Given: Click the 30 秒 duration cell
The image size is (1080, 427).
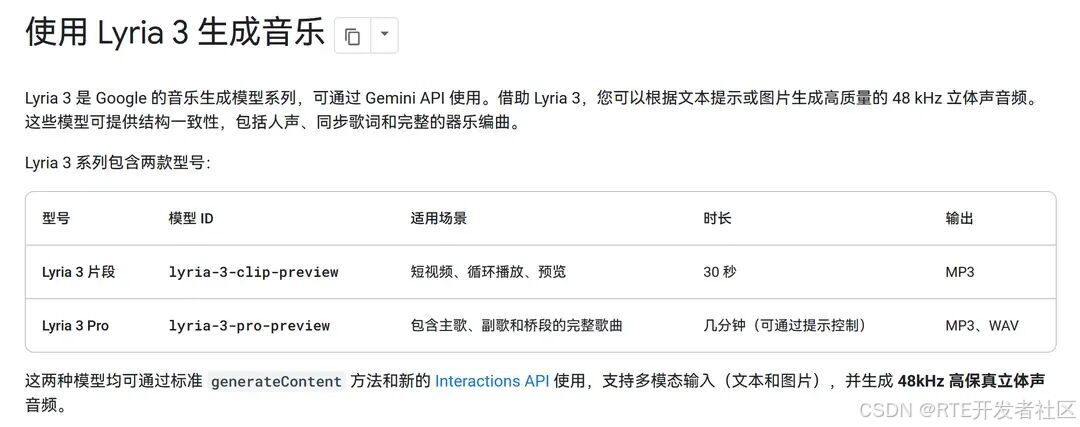Looking at the screenshot, I should click(x=720, y=272).
